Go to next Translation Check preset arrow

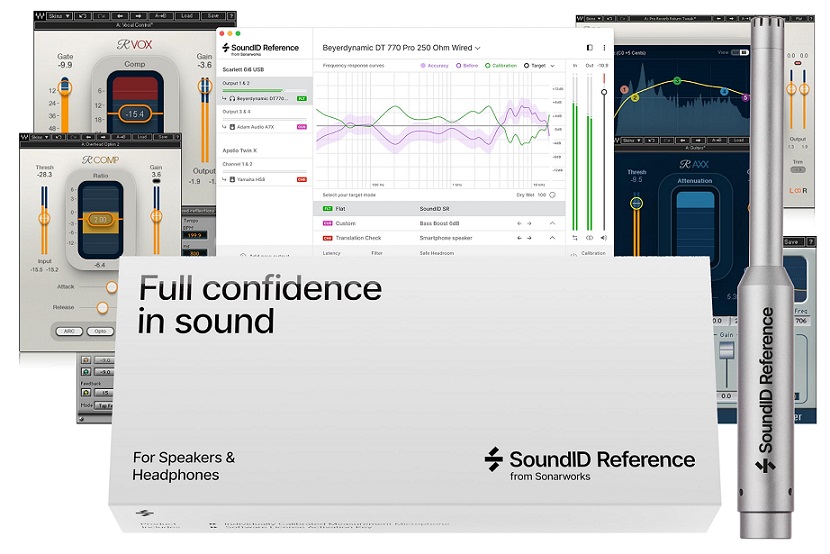[x=529, y=238]
